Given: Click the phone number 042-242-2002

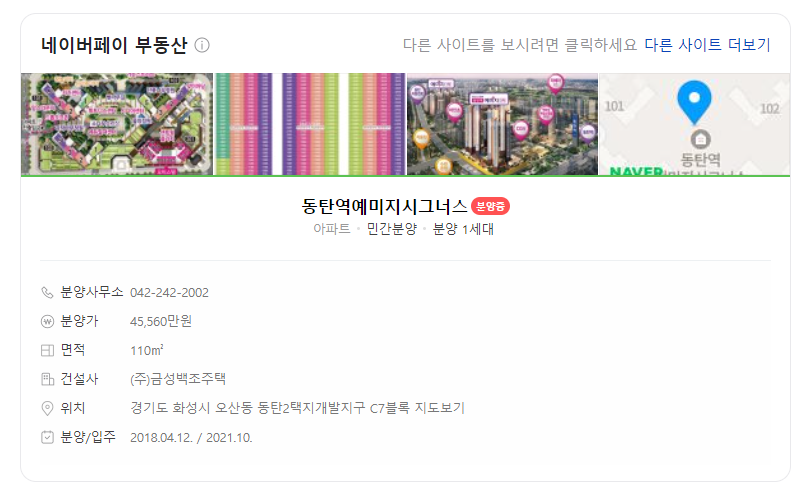Looking at the screenshot, I should 169,293.
